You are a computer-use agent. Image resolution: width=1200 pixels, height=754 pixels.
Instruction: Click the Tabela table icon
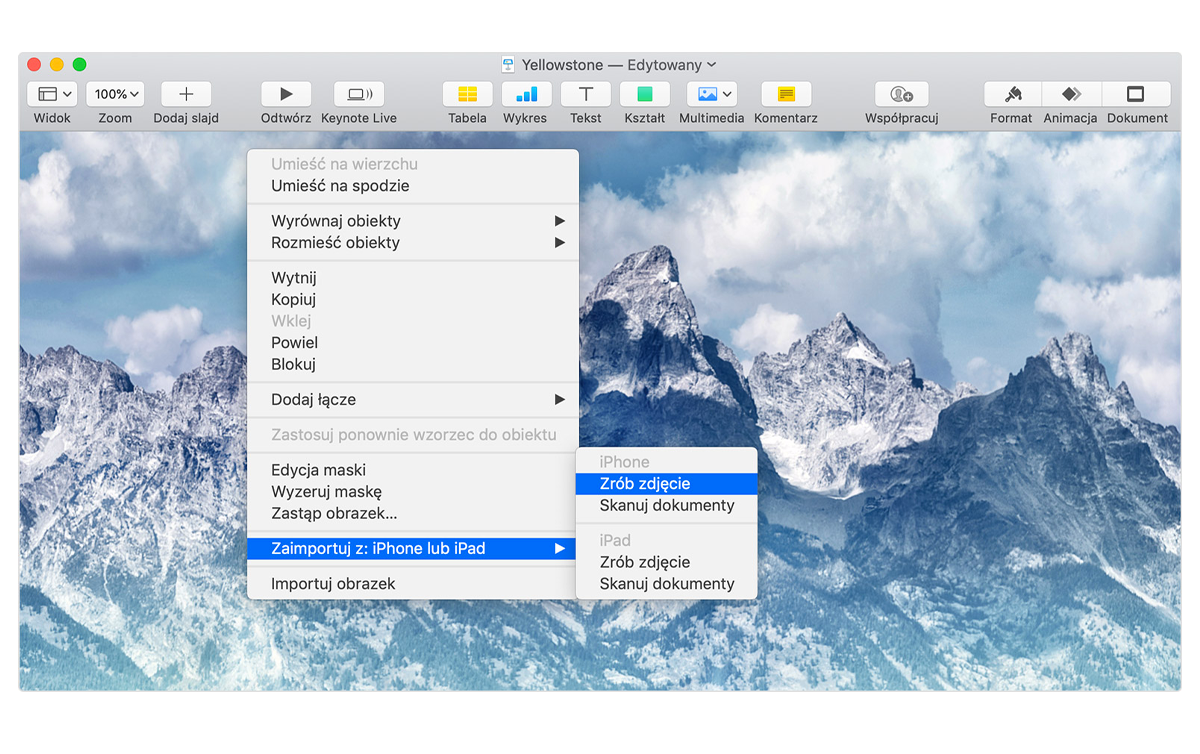(467, 94)
